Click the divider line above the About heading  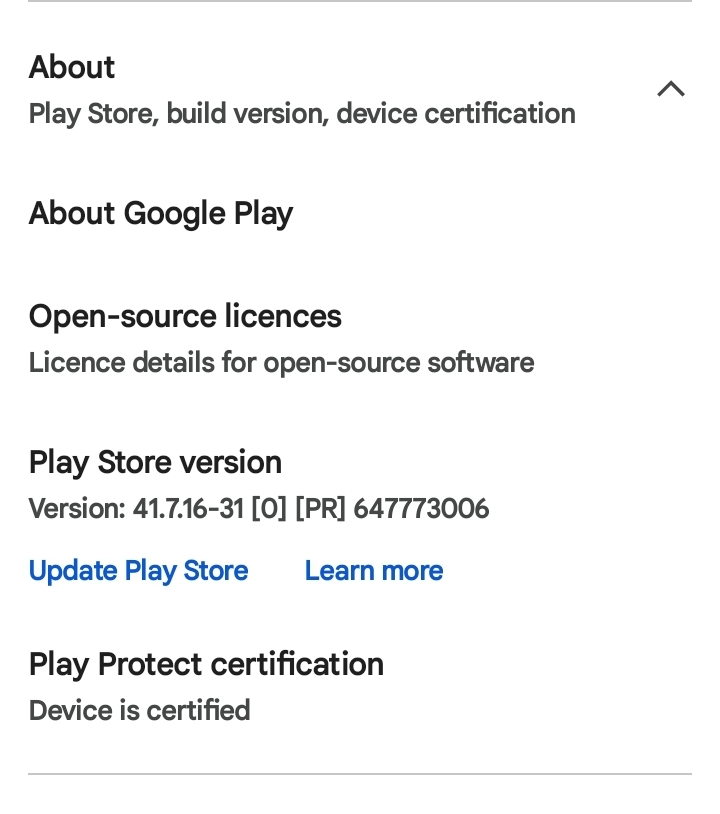click(x=360, y=2)
